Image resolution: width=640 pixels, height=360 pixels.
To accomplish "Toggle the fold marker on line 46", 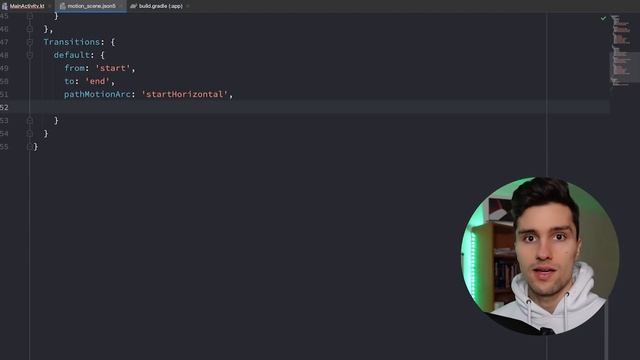I will tap(30, 29).
